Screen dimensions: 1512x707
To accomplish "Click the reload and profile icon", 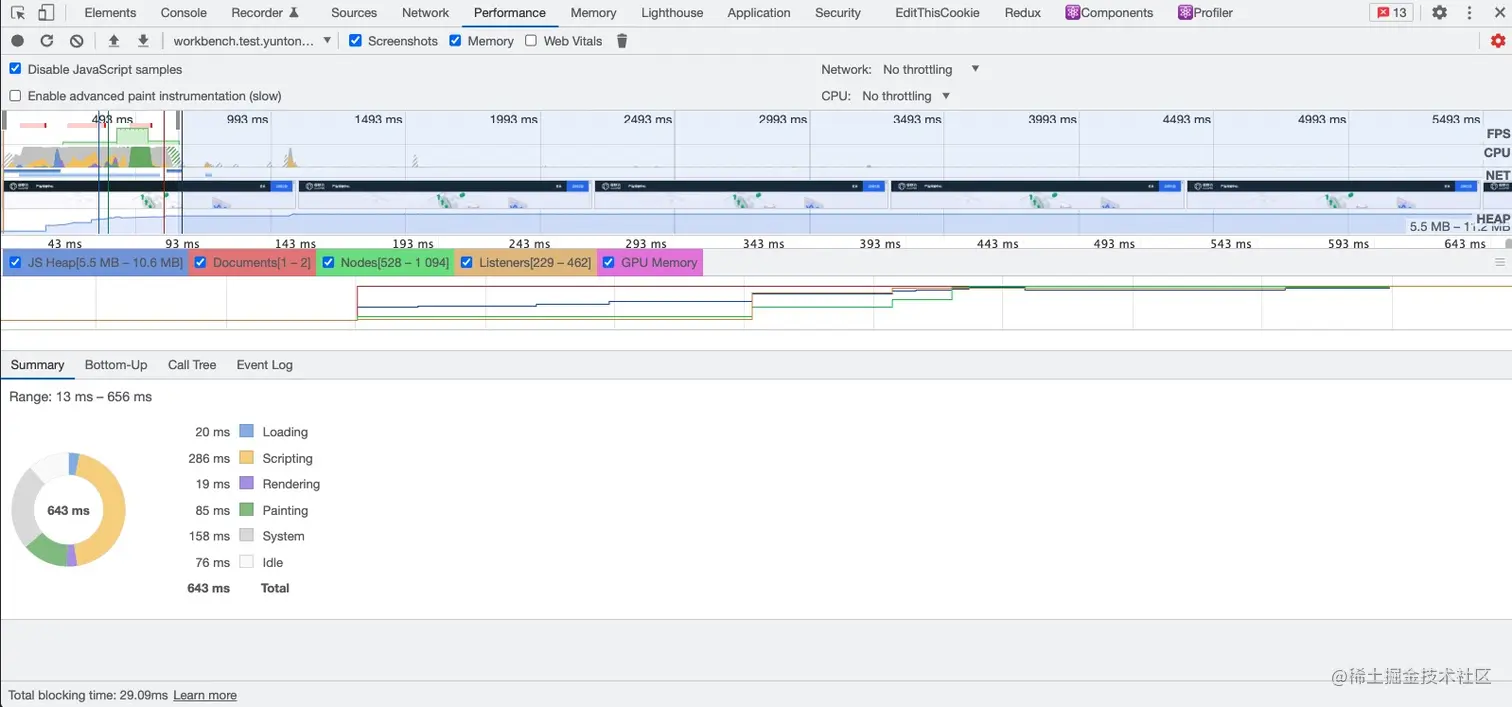I will [47, 41].
